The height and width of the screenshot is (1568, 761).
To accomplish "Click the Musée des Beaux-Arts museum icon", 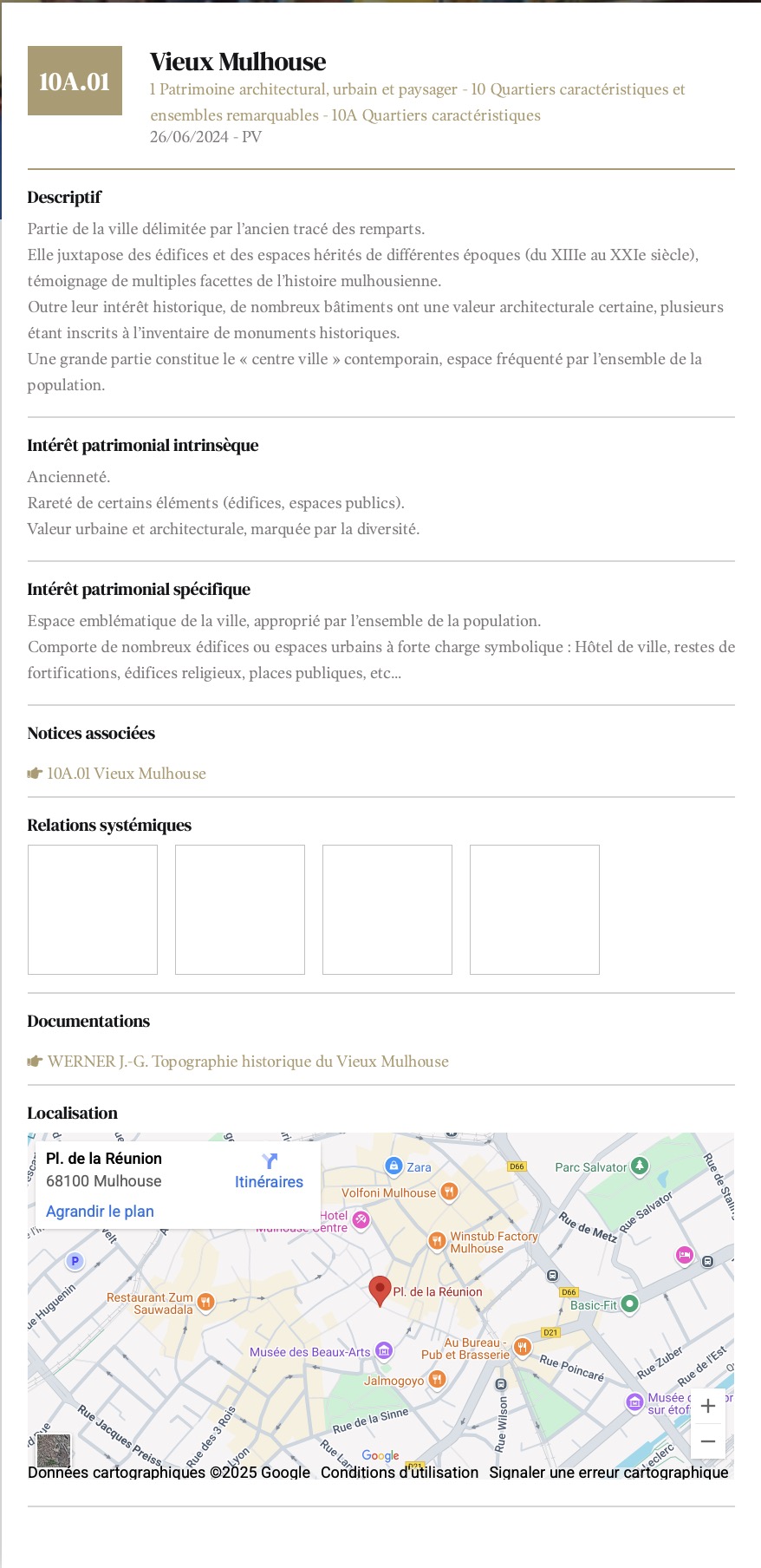I will pos(384,1351).
